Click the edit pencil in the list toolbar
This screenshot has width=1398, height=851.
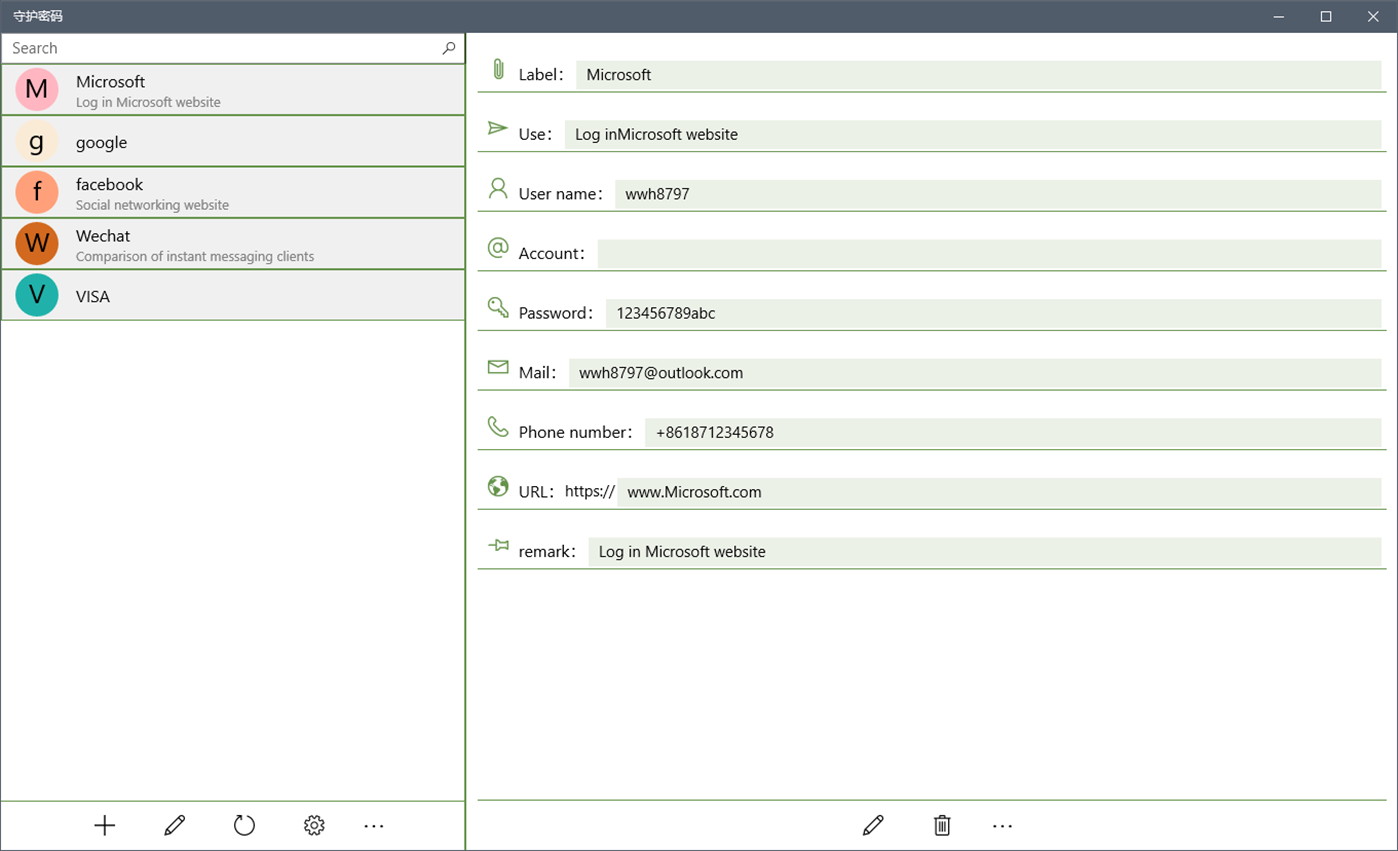tap(175, 825)
